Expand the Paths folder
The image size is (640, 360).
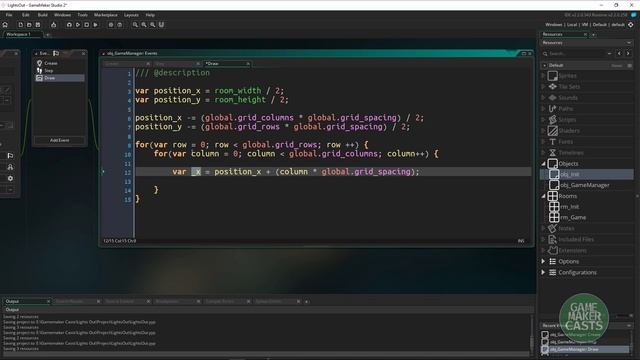[x=543, y=109]
